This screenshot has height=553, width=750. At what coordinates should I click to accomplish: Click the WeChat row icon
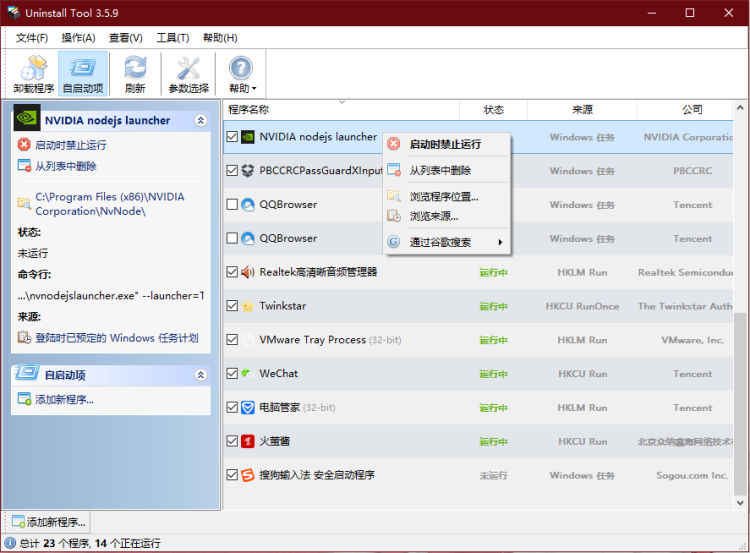click(247, 374)
